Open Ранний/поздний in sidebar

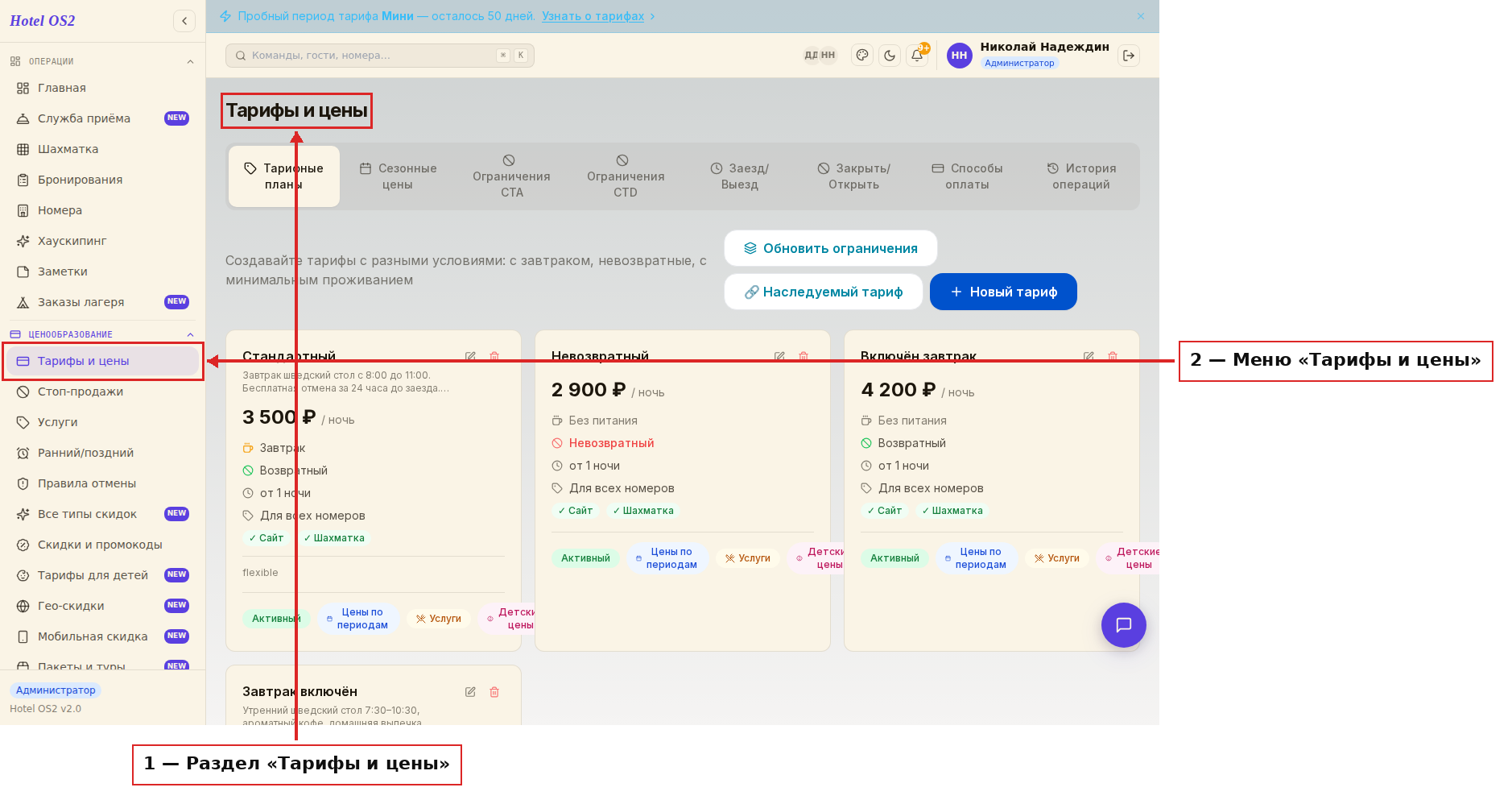click(102, 453)
